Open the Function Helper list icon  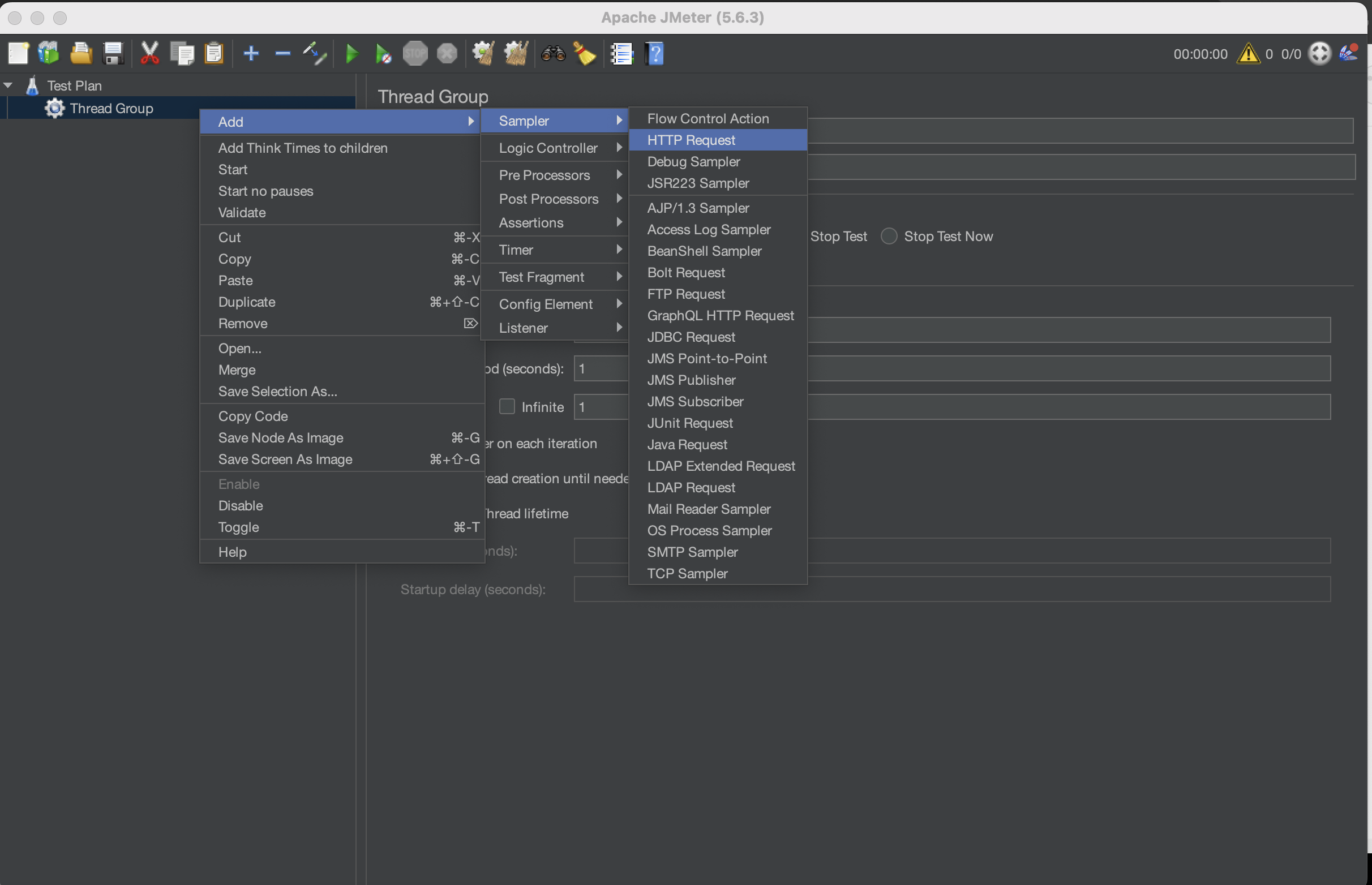click(x=622, y=54)
